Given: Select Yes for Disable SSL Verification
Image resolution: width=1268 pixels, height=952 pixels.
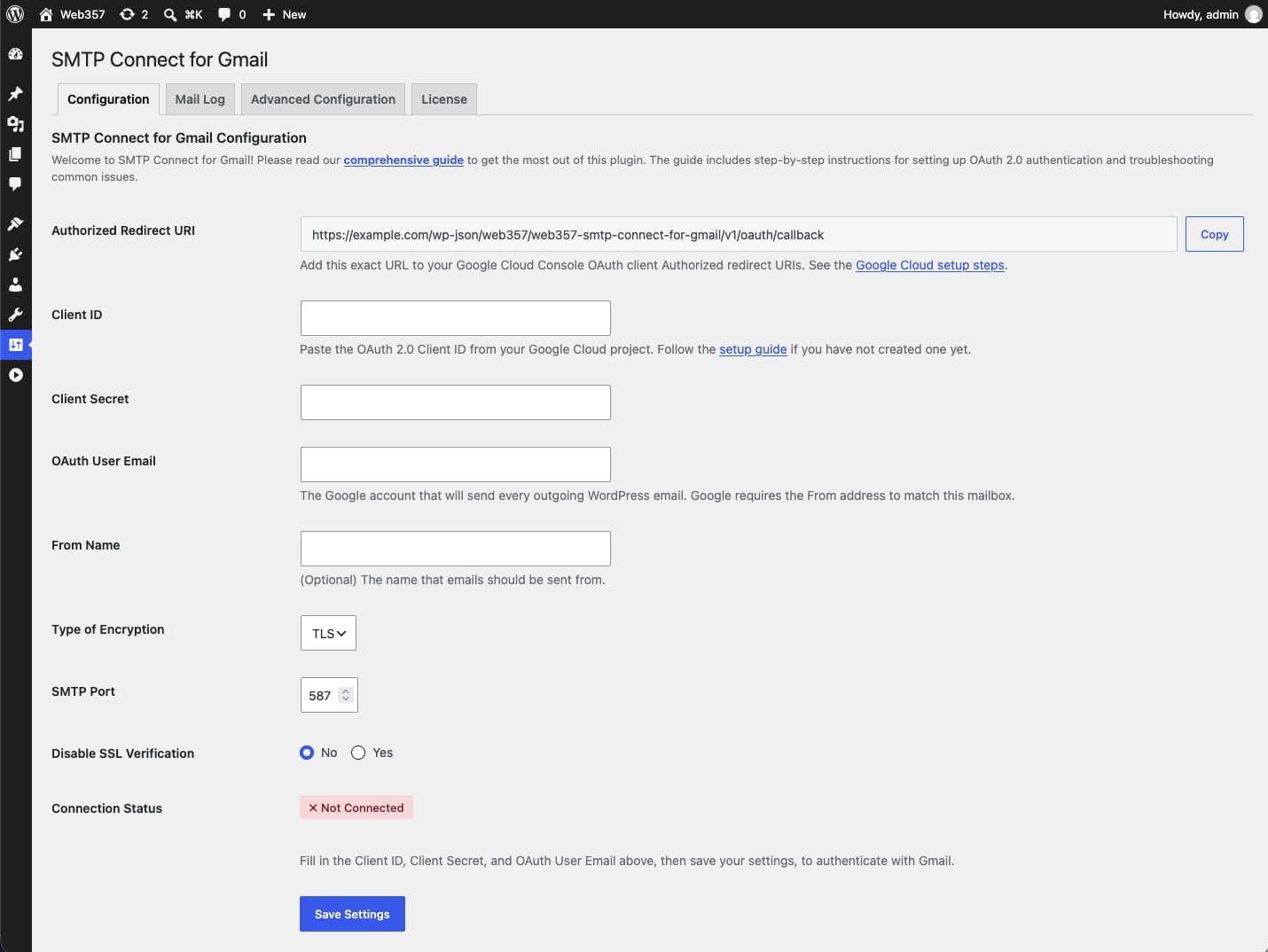Looking at the screenshot, I should point(358,753).
